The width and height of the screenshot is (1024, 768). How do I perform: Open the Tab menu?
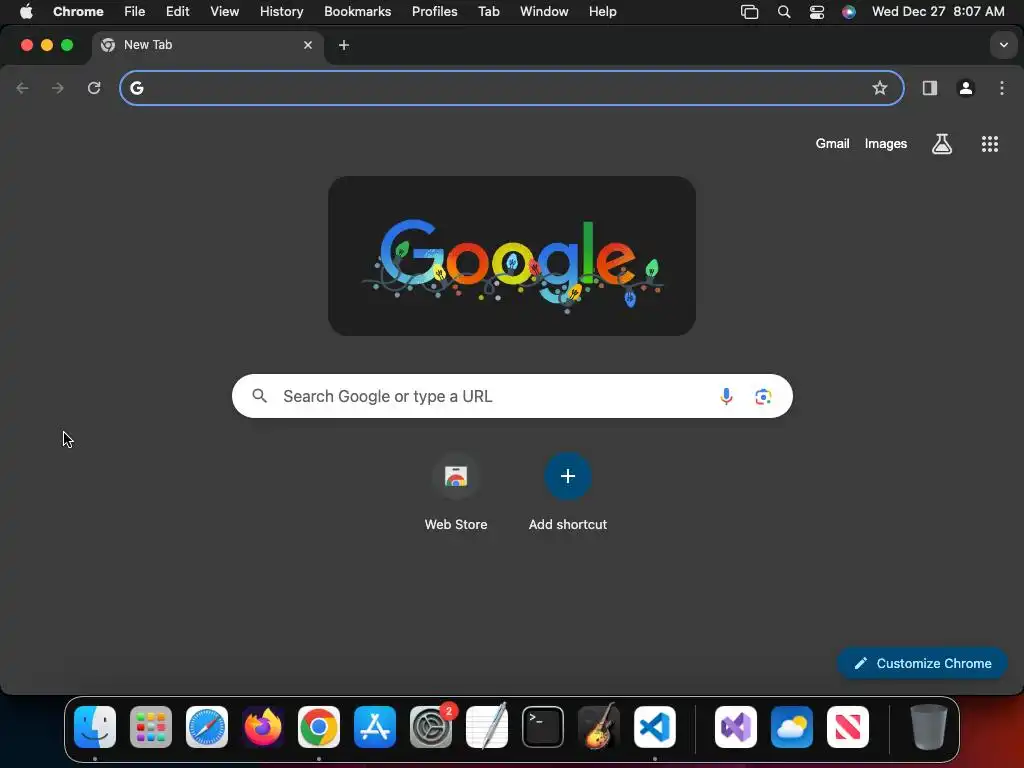coord(488,12)
